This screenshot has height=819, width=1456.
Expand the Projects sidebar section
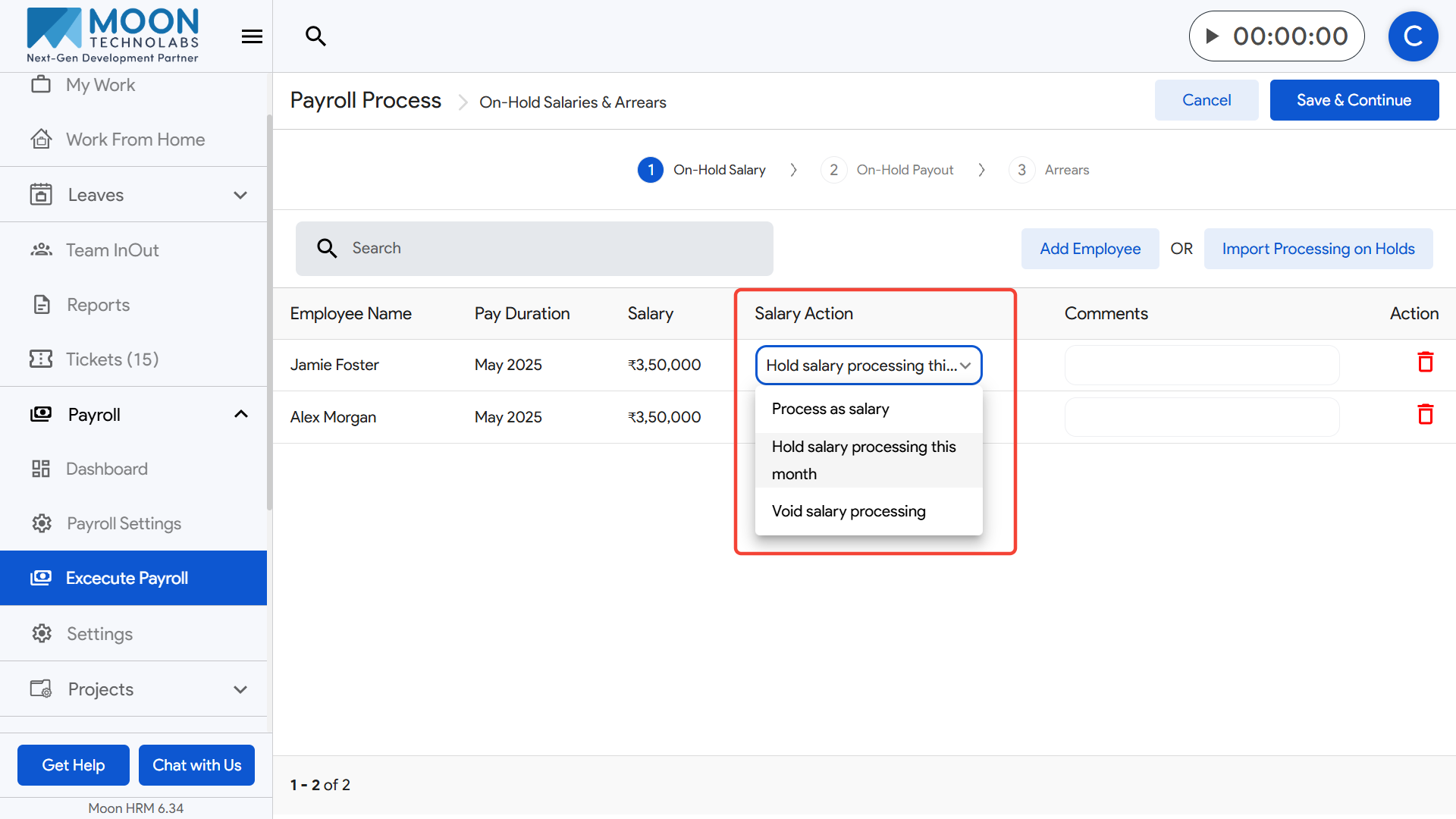coord(240,689)
